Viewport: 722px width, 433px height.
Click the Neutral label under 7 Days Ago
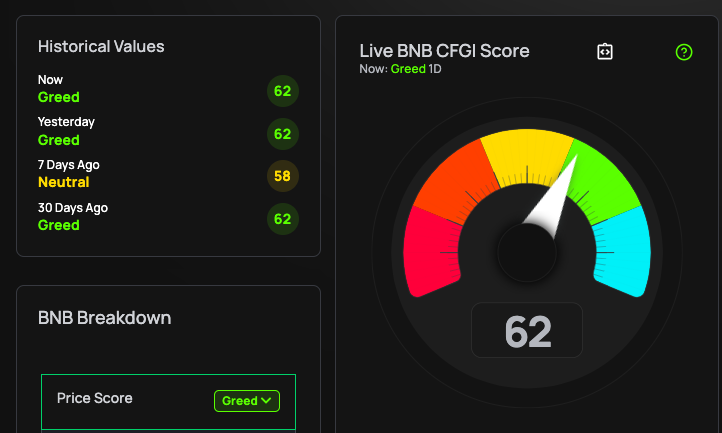(64, 183)
